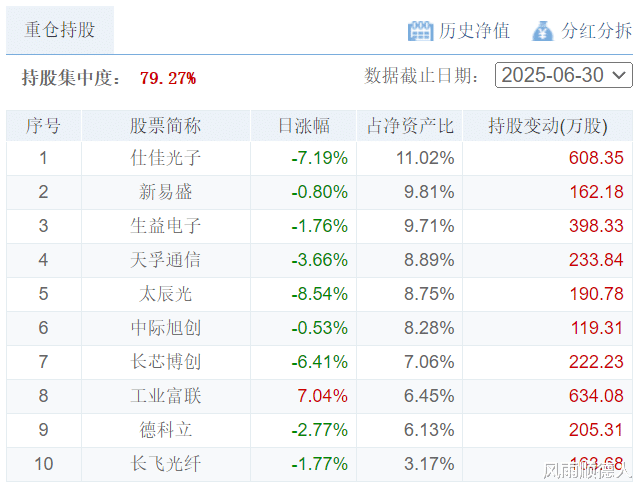Viewport: 642px width, 492px height.
Task: Click the 数据截止日期 label
Action: [422, 76]
